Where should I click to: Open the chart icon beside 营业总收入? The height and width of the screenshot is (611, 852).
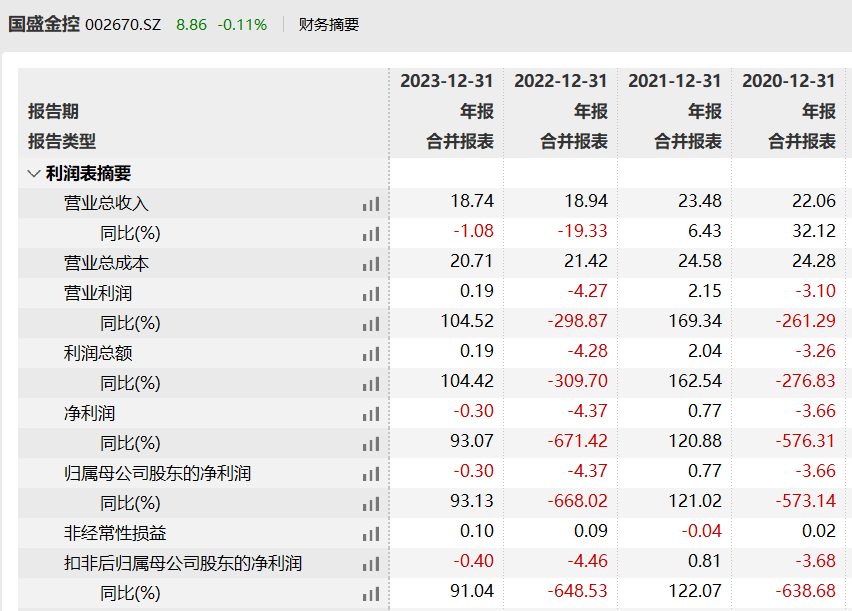pyautogui.click(x=370, y=203)
